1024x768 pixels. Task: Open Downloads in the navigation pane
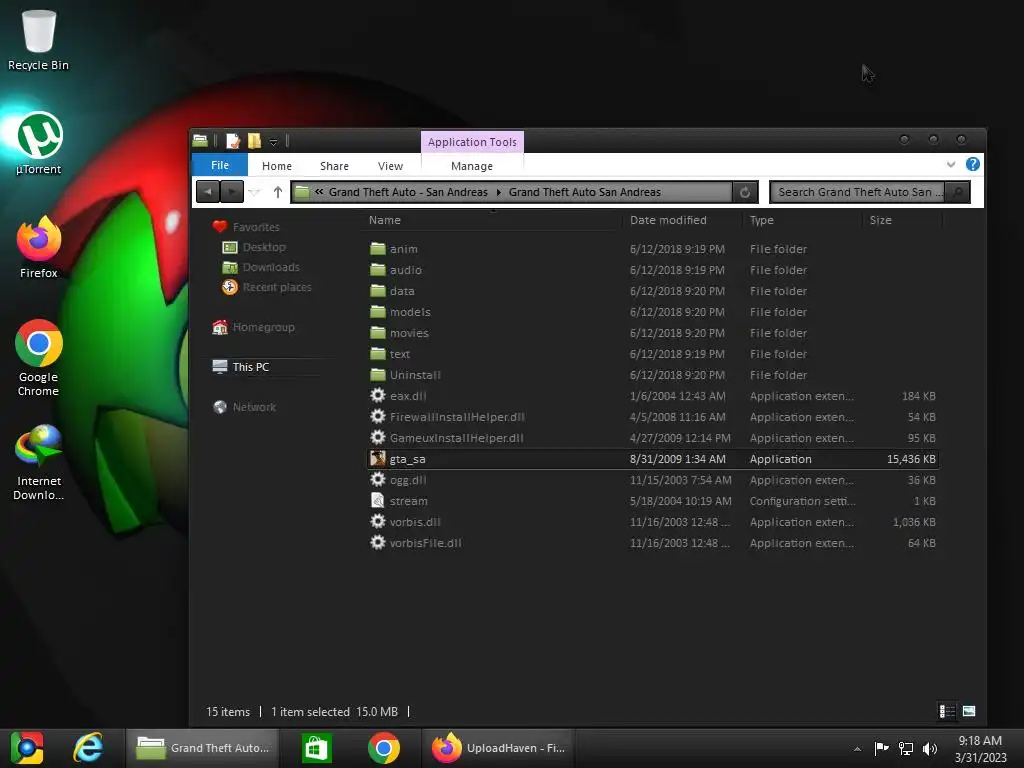pyautogui.click(x=261, y=267)
